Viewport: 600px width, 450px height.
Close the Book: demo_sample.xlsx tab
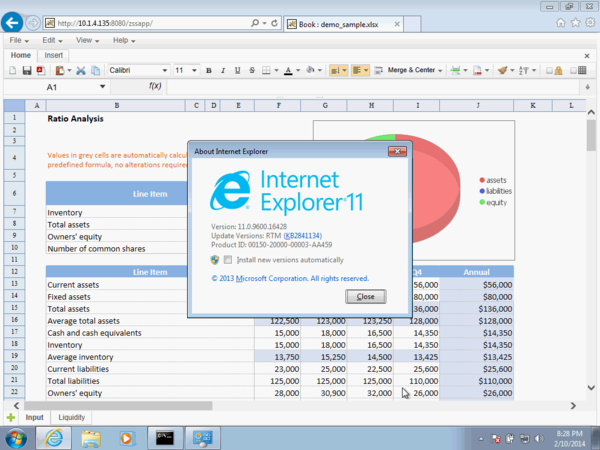click(x=397, y=24)
